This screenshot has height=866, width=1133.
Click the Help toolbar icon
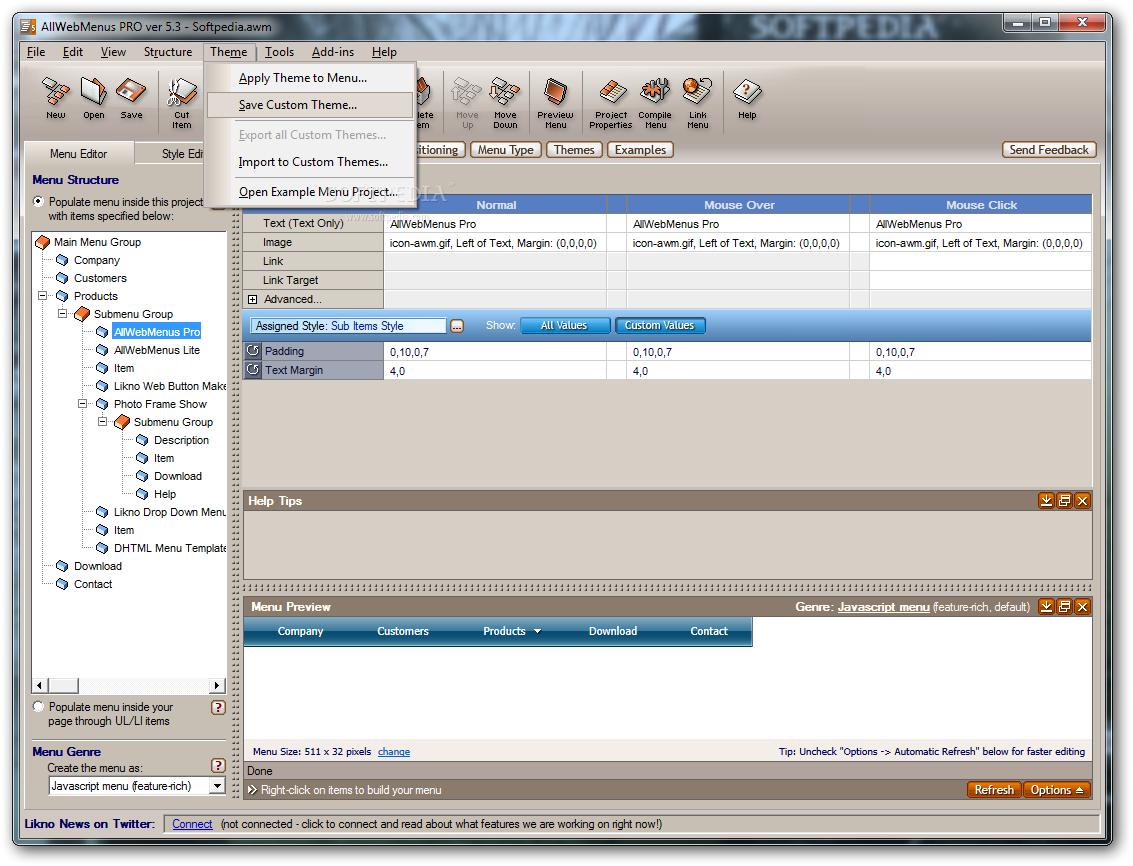(747, 98)
